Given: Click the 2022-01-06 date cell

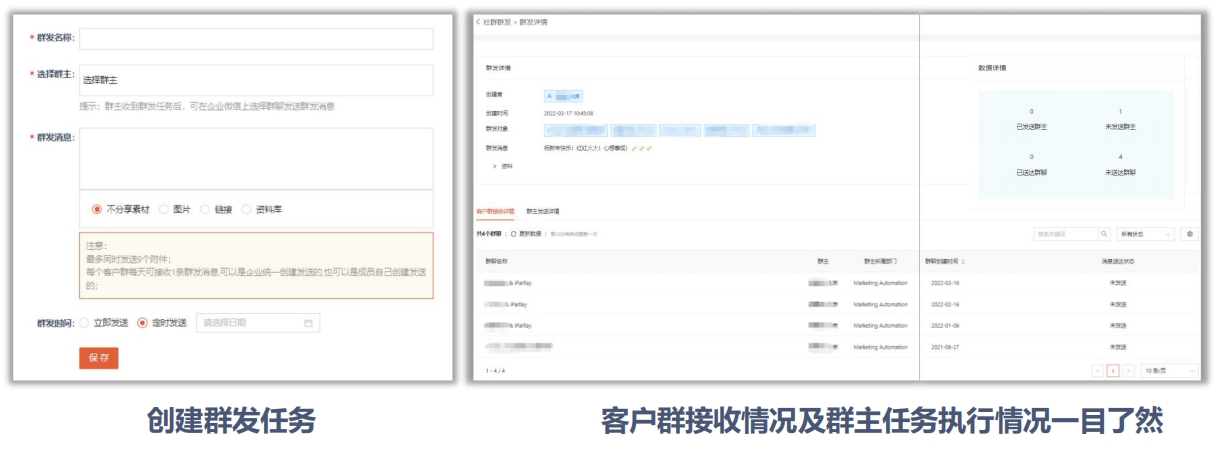Looking at the screenshot, I should (x=945, y=326).
